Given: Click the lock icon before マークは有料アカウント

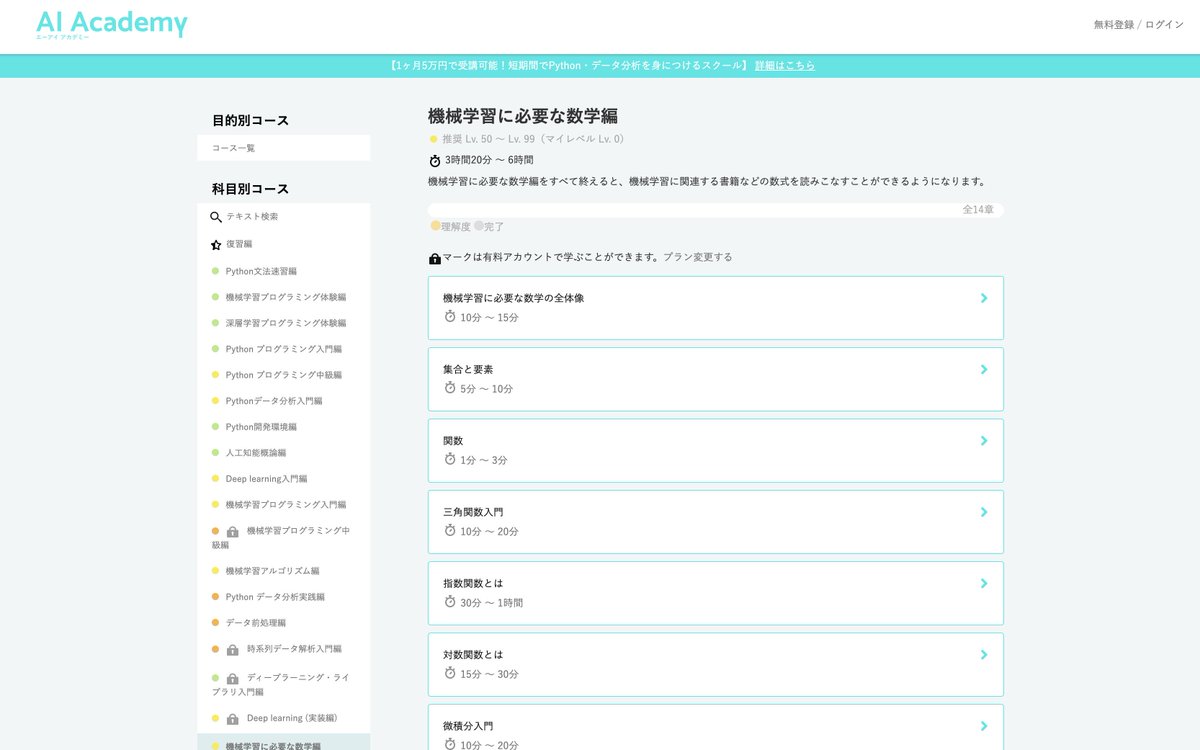Looking at the screenshot, I should pos(435,258).
